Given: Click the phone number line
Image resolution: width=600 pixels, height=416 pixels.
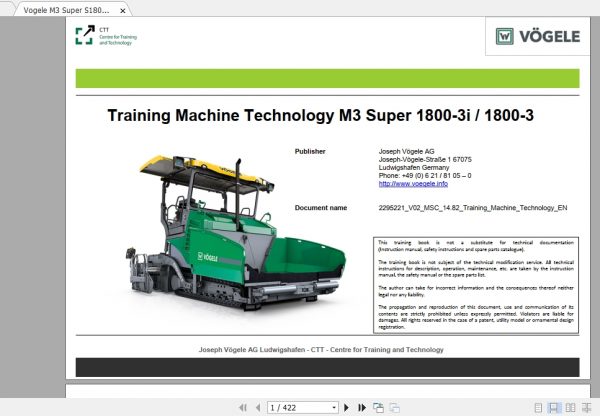Looking at the screenshot, I should [425, 176].
